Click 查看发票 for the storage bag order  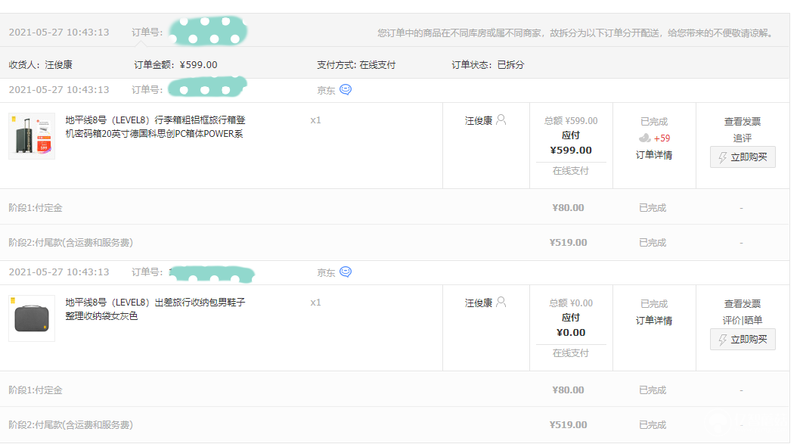click(x=742, y=304)
